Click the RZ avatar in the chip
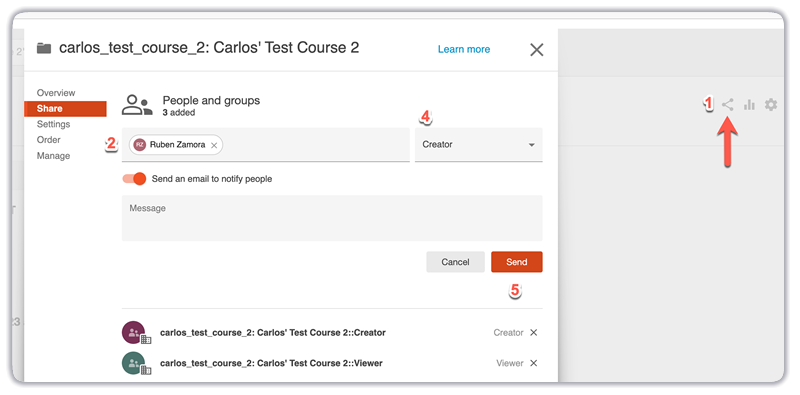 coord(139,145)
